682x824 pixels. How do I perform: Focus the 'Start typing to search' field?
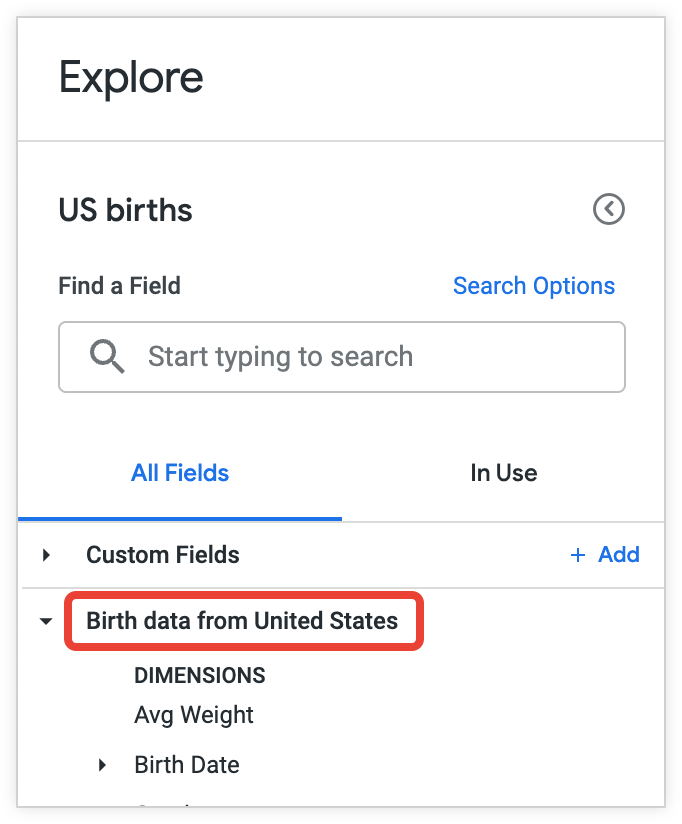[x=360, y=356]
